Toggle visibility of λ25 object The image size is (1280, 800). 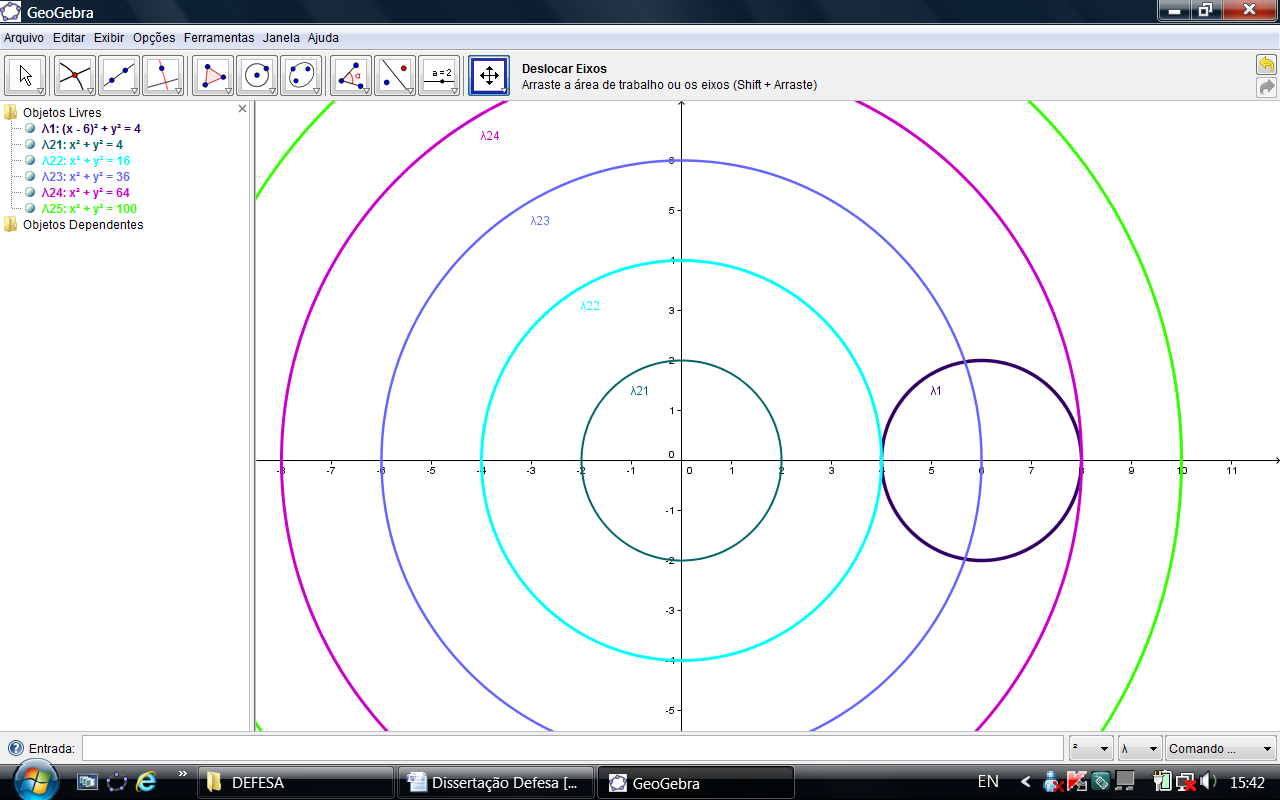(x=31, y=209)
